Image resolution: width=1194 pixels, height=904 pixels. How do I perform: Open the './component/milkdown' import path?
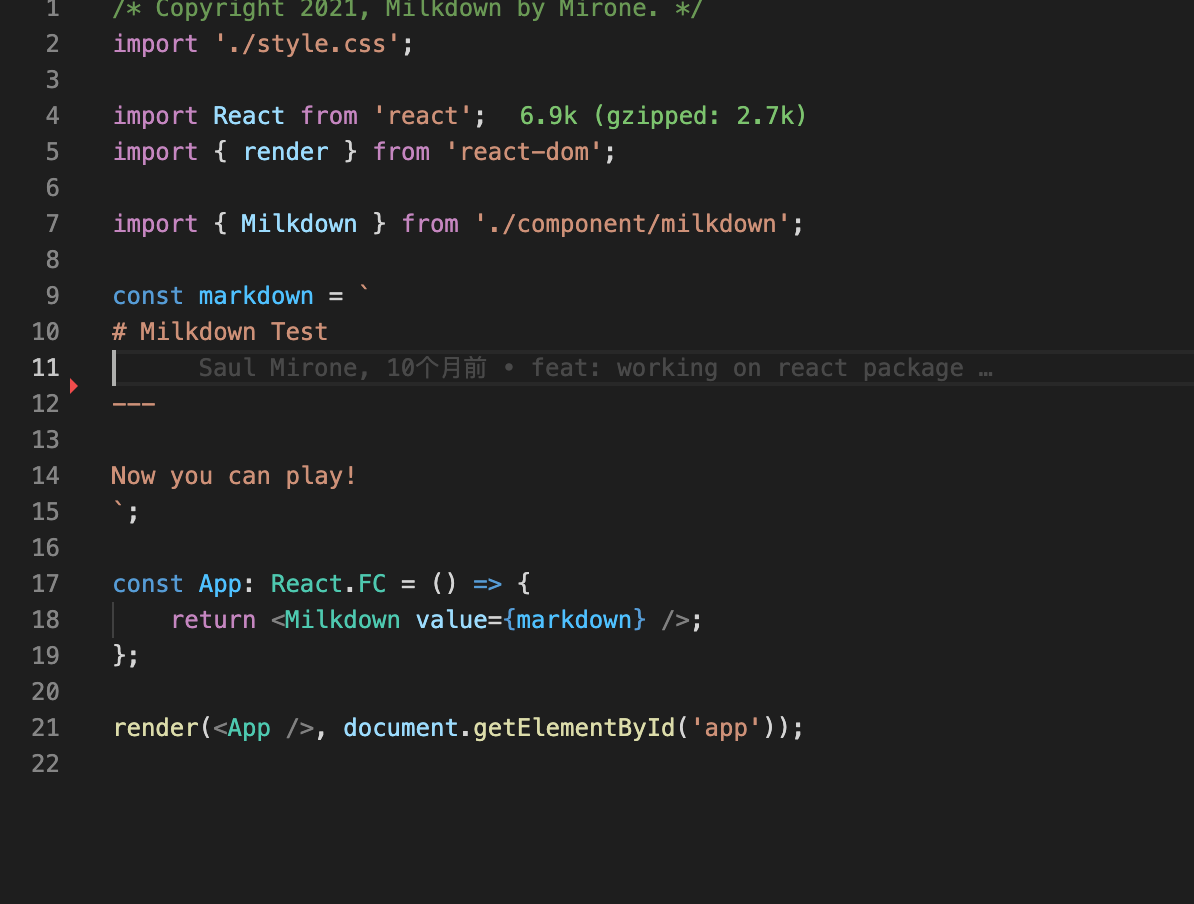(x=638, y=223)
